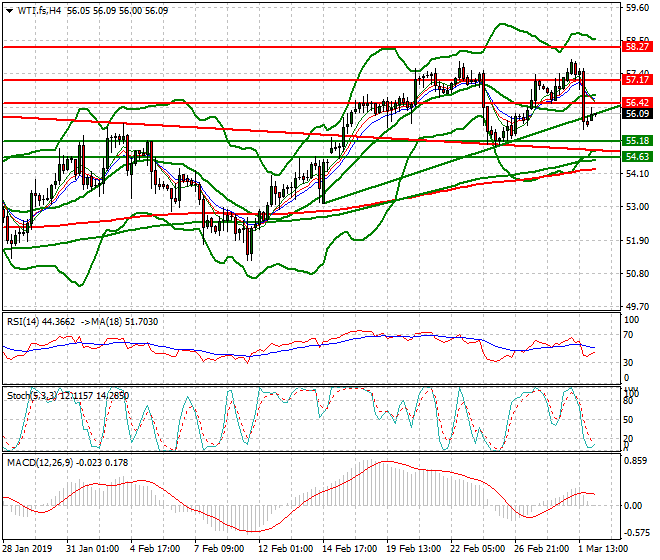Click the MA(18) 51.7030 value text
Viewport: 660px width, 560px height.
126,322
